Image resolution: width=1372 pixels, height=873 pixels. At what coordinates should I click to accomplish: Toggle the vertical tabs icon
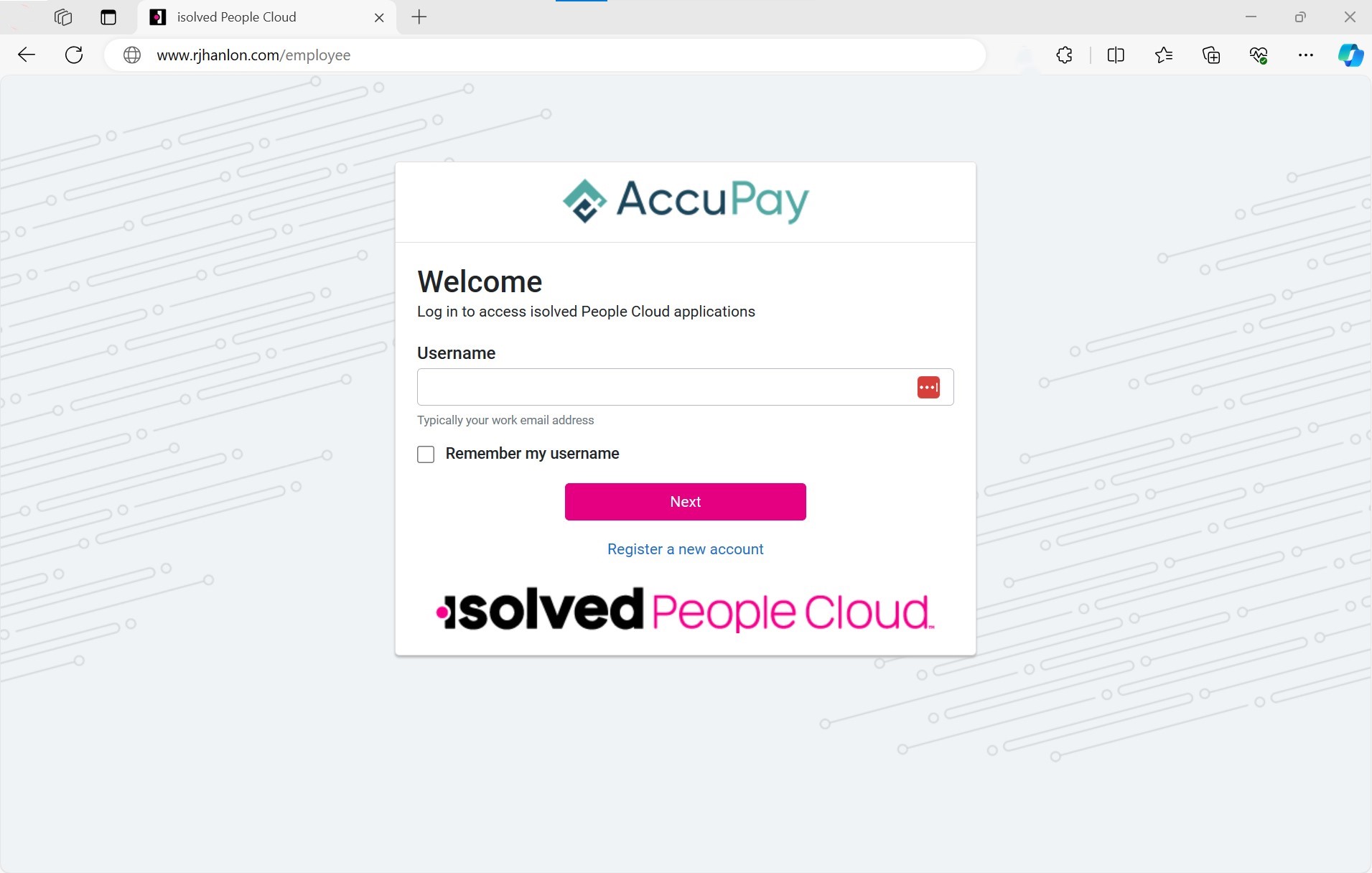tap(108, 17)
